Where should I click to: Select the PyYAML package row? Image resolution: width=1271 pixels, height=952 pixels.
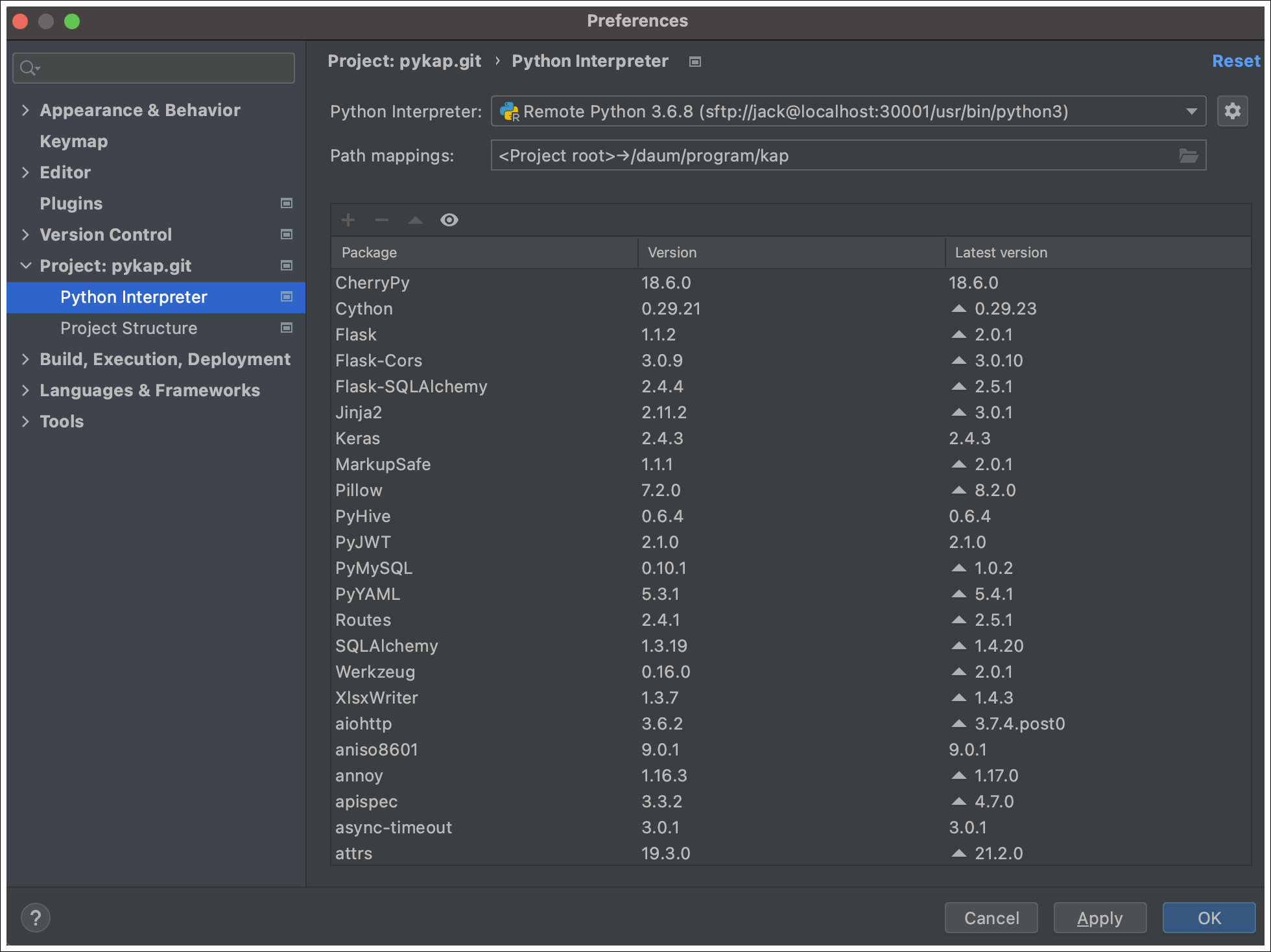click(790, 594)
